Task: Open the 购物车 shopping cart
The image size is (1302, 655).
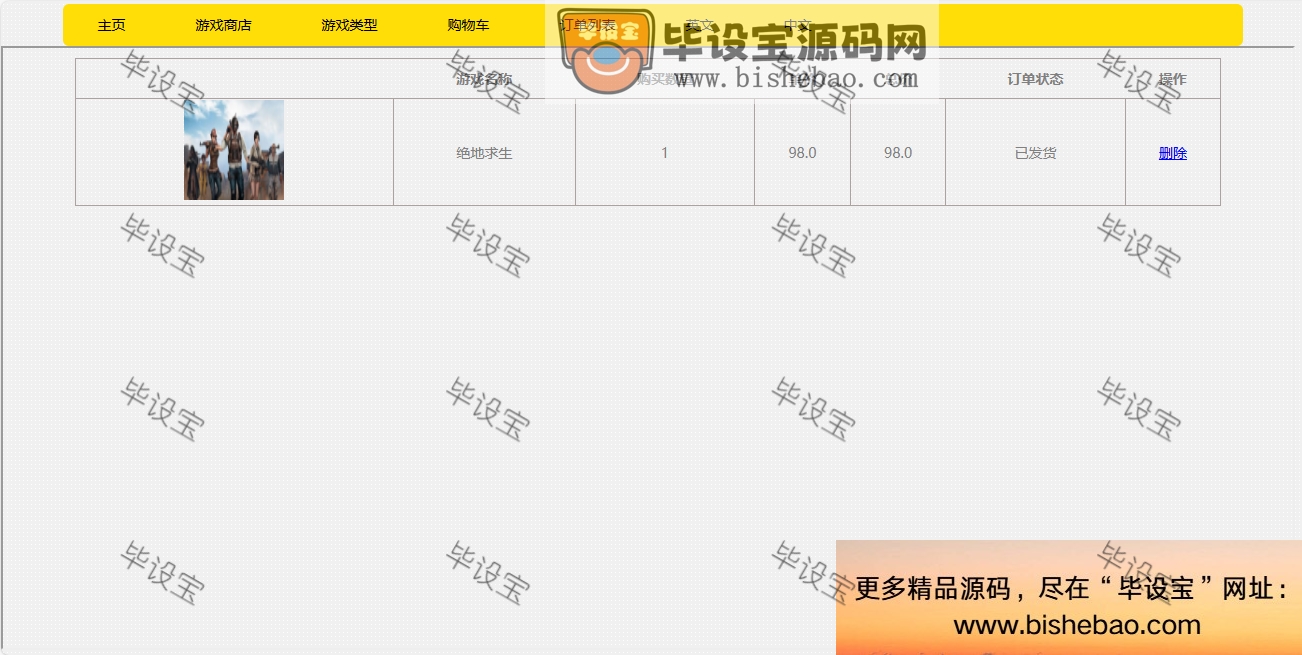Action: [468, 25]
